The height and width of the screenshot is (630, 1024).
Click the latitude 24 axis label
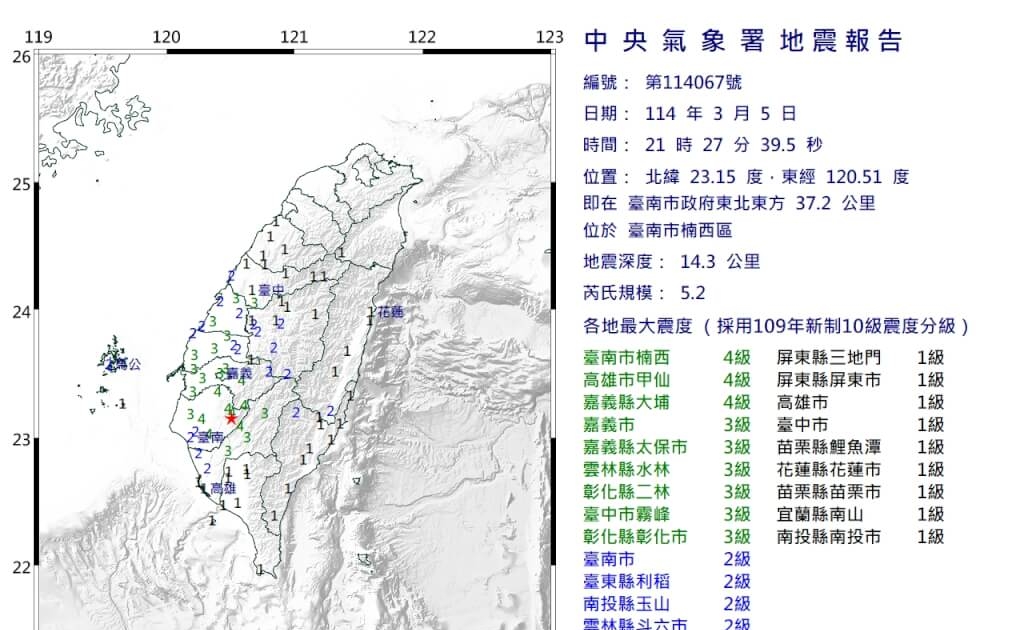coord(22,312)
